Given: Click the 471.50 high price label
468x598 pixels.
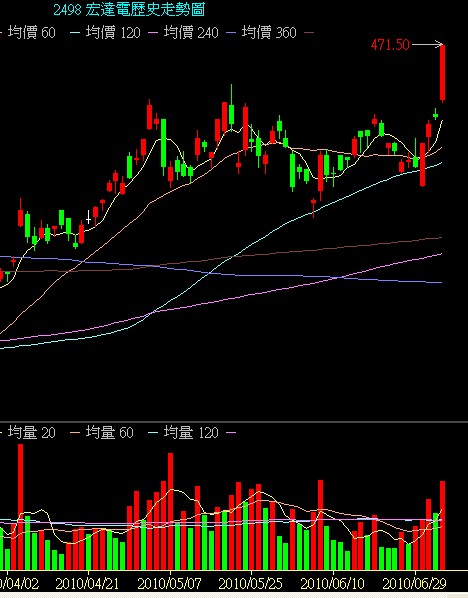Looking at the screenshot, I should pyautogui.click(x=390, y=45).
